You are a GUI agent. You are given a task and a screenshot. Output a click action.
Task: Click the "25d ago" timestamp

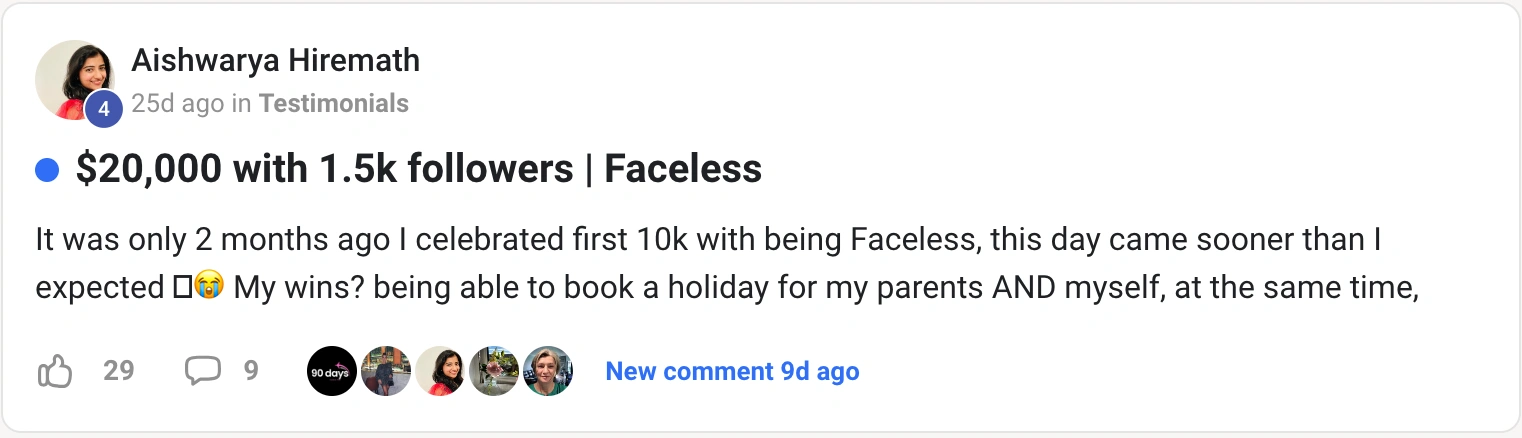177,103
